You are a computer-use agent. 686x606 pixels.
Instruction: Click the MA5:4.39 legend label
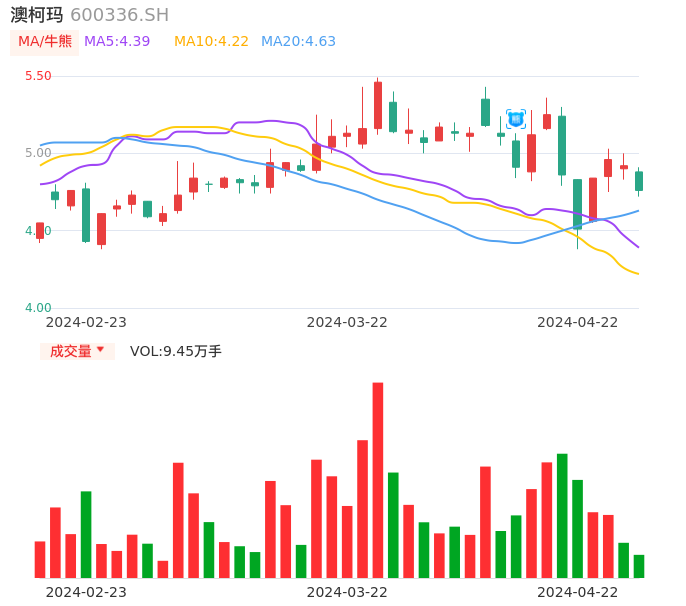(x=117, y=42)
